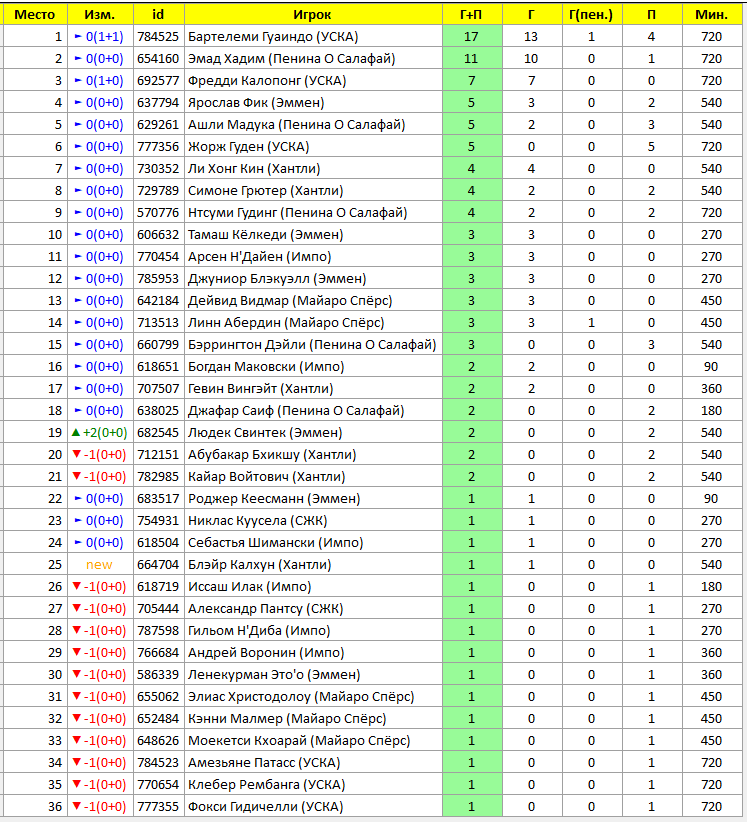Screen dimensions: 747x822
Task: Select player Ярослав Фик (Эммен)
Action: (256, 103)
